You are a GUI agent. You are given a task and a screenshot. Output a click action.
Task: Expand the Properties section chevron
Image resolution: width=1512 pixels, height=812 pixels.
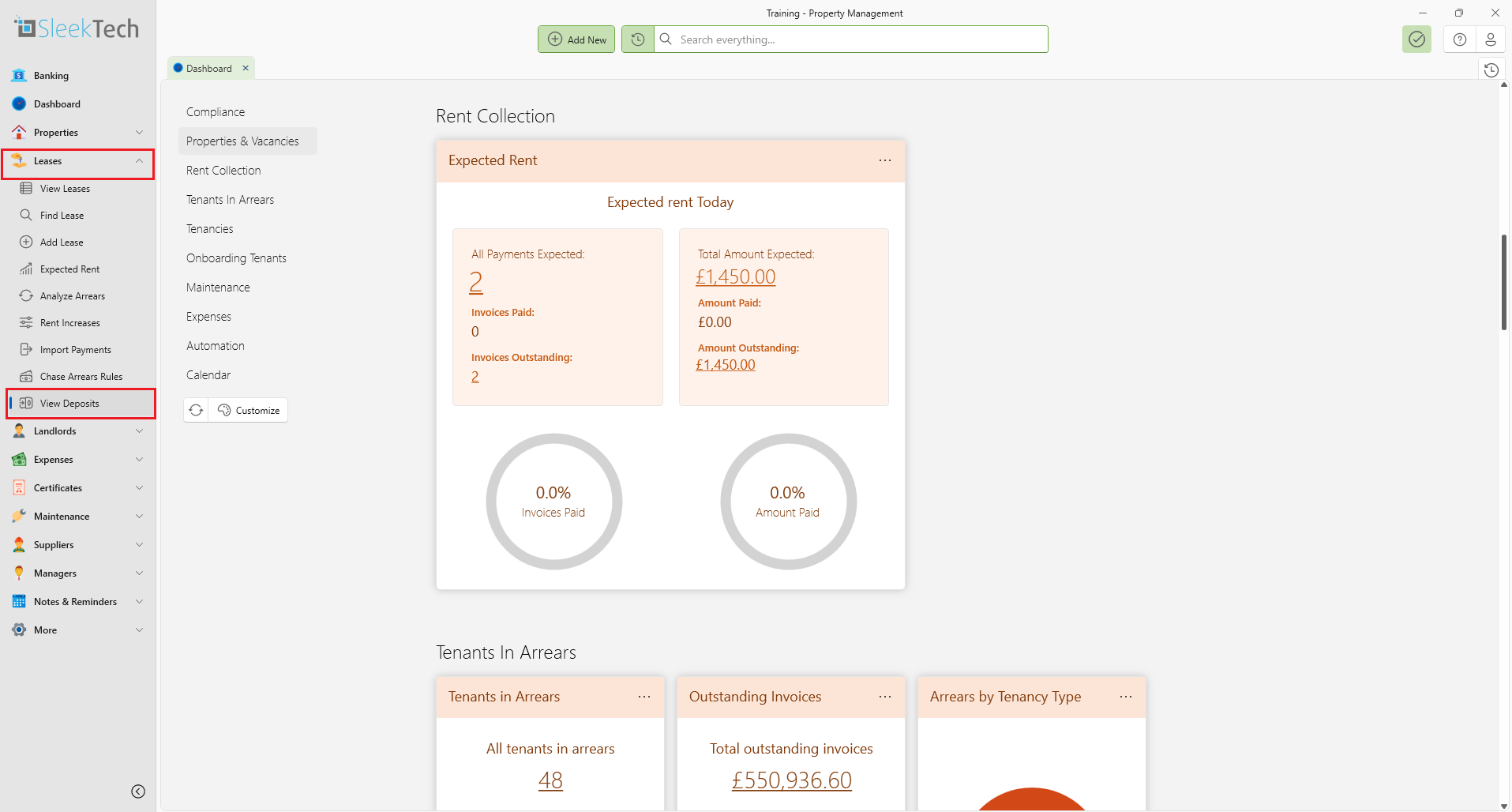[x=139, y=133]
